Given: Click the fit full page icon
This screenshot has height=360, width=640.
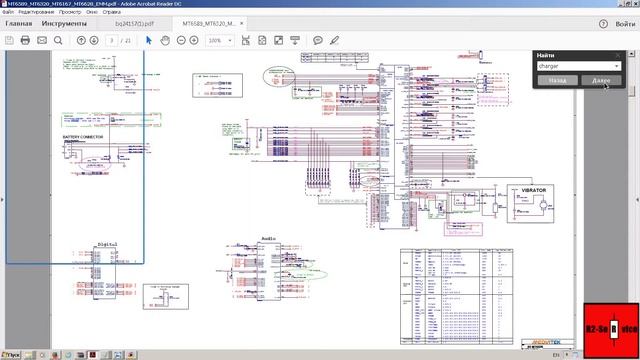Looking at the screenshot, I should click(262, 40).
